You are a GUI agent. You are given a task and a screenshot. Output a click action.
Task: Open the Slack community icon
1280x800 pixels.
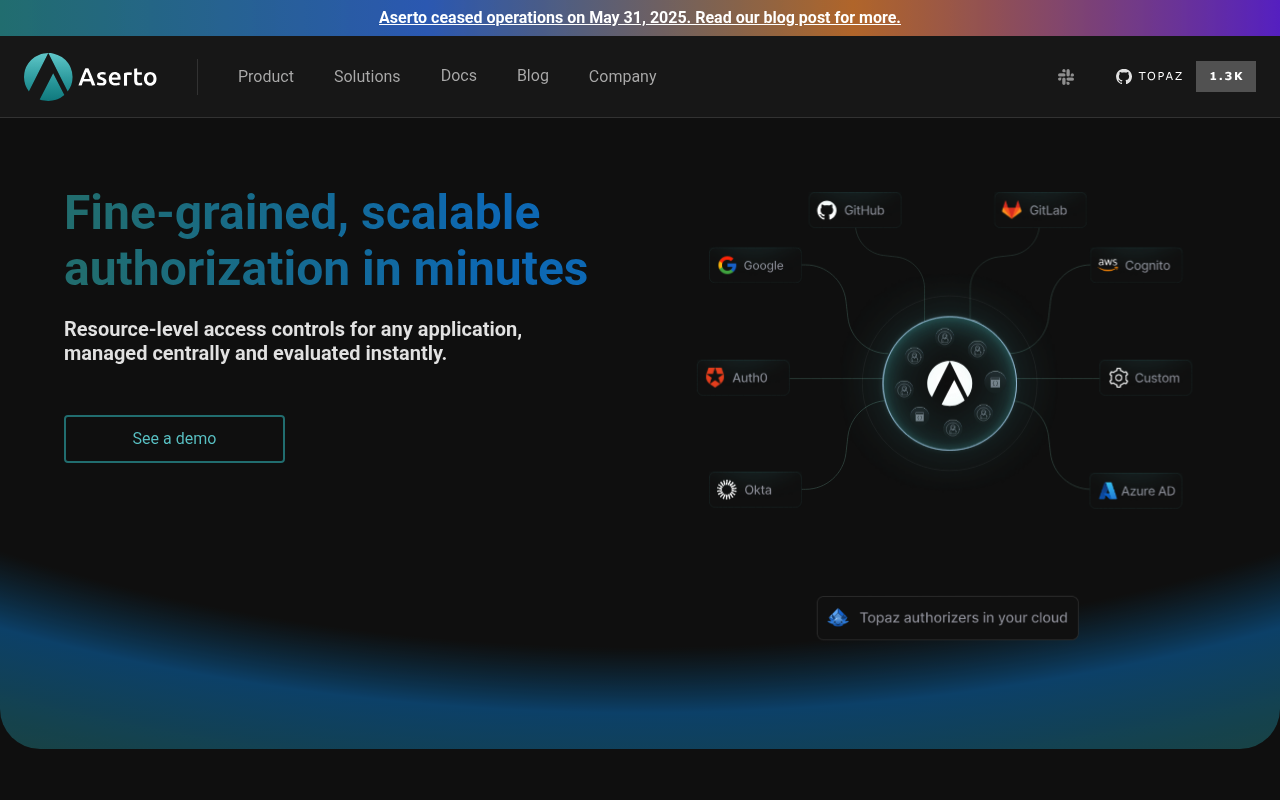pos(1066,77)
